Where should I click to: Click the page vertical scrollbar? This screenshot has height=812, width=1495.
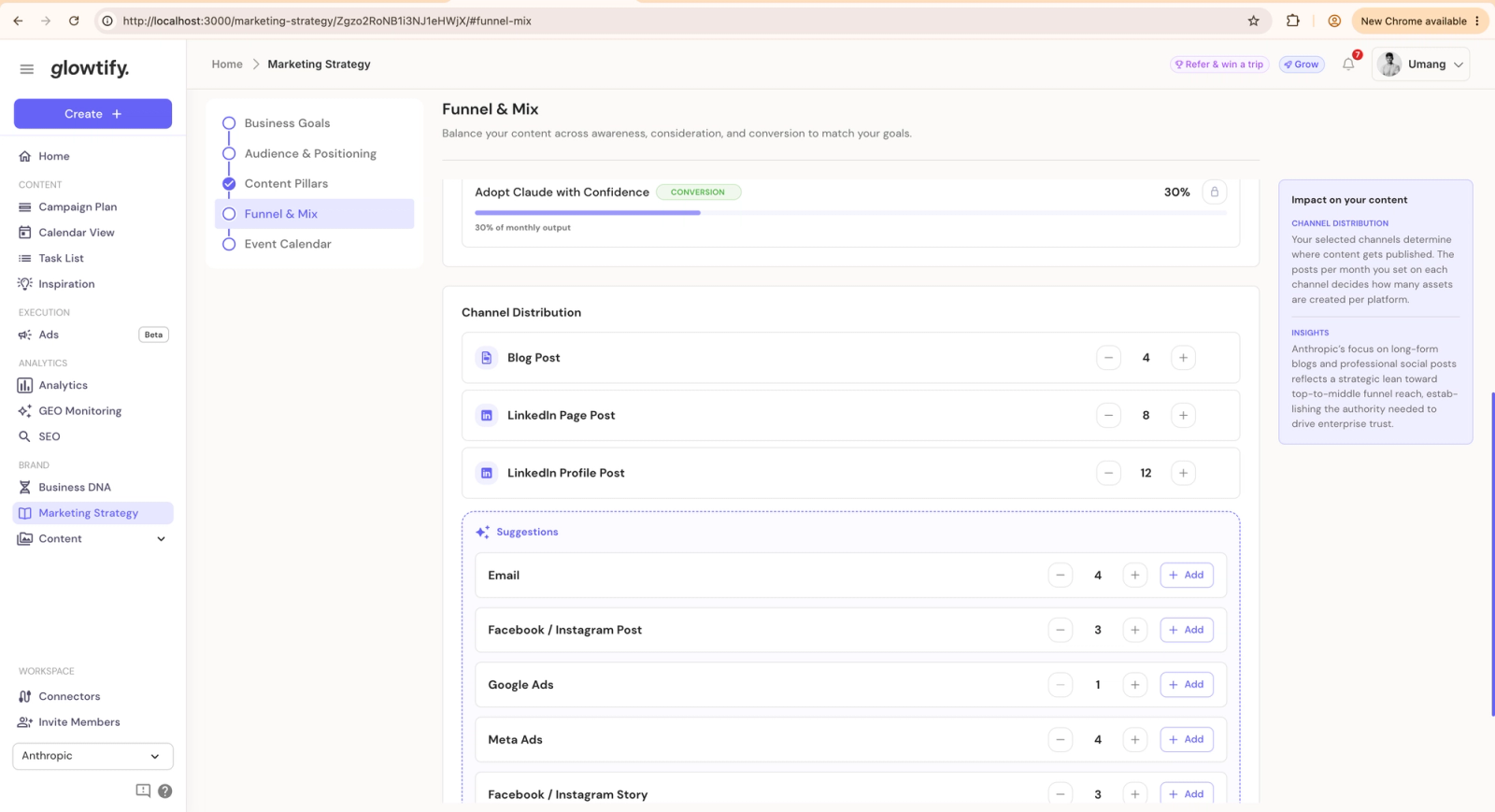pyautogui.click(x=1492, y=554)
